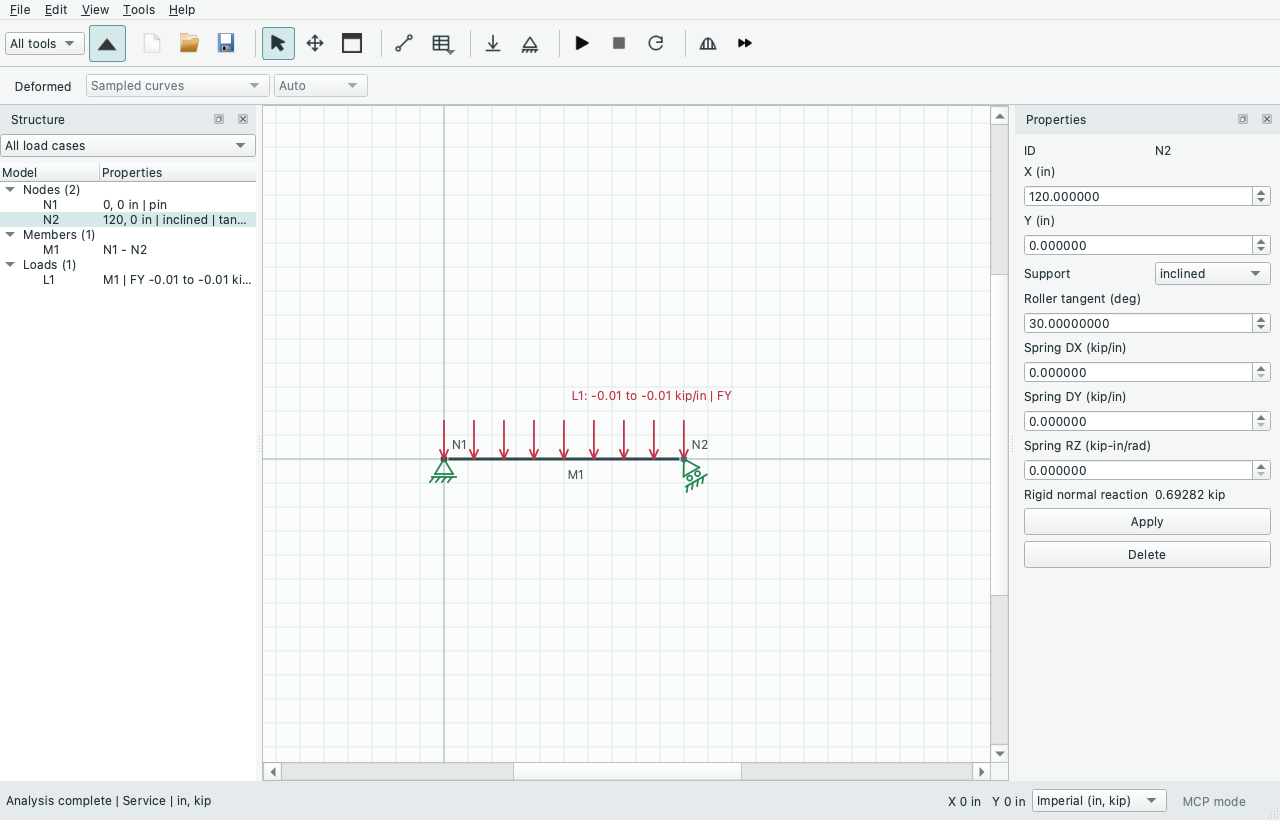1280x820 pixels.
Task: Open the Help menu
Action: coord(182,10)
